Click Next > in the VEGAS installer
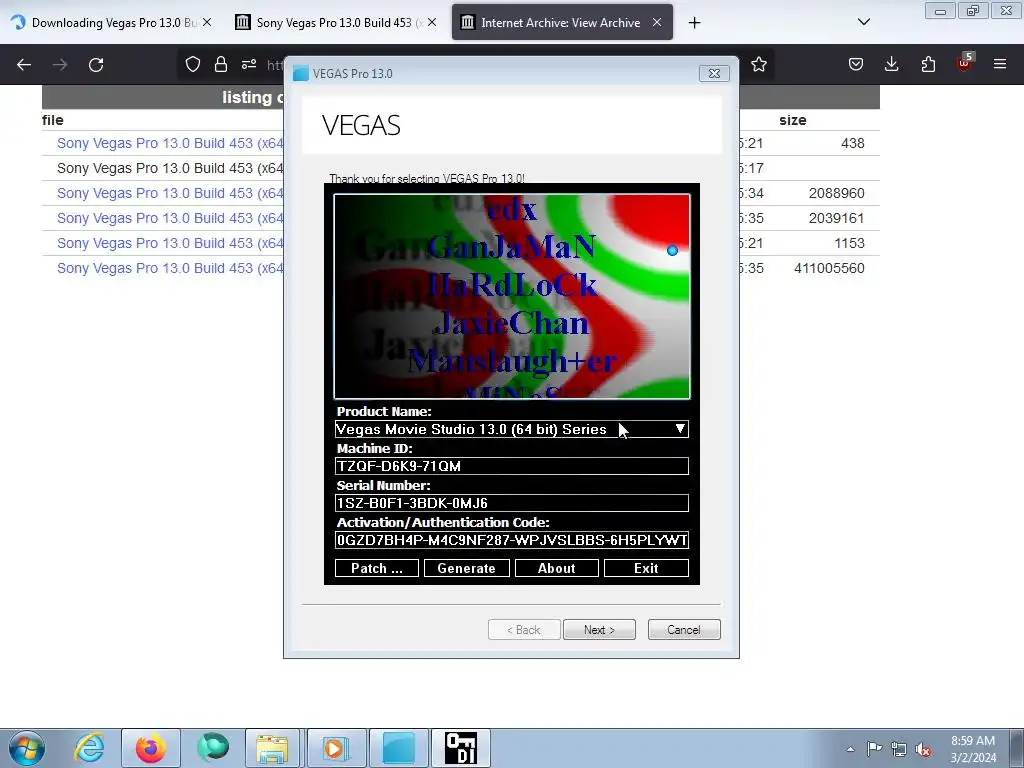The height and width of the screenshot is (768, 1024). tap(599, 630)
